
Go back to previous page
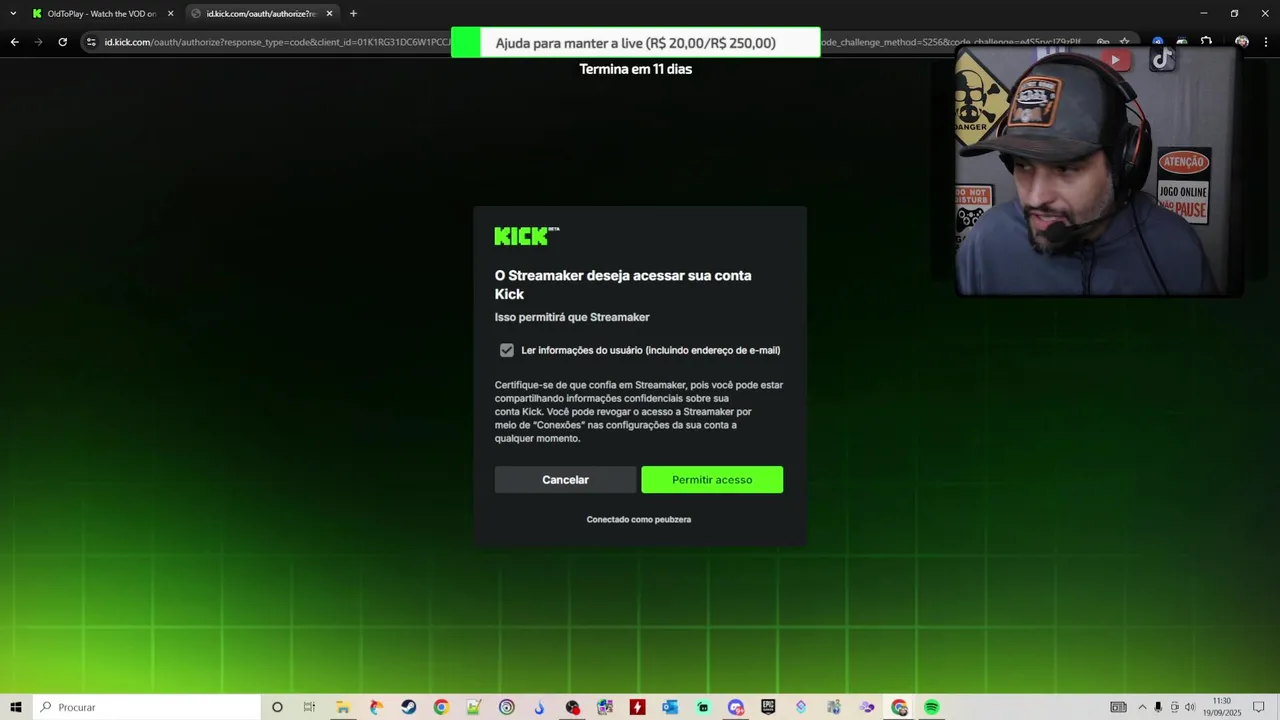14,42
